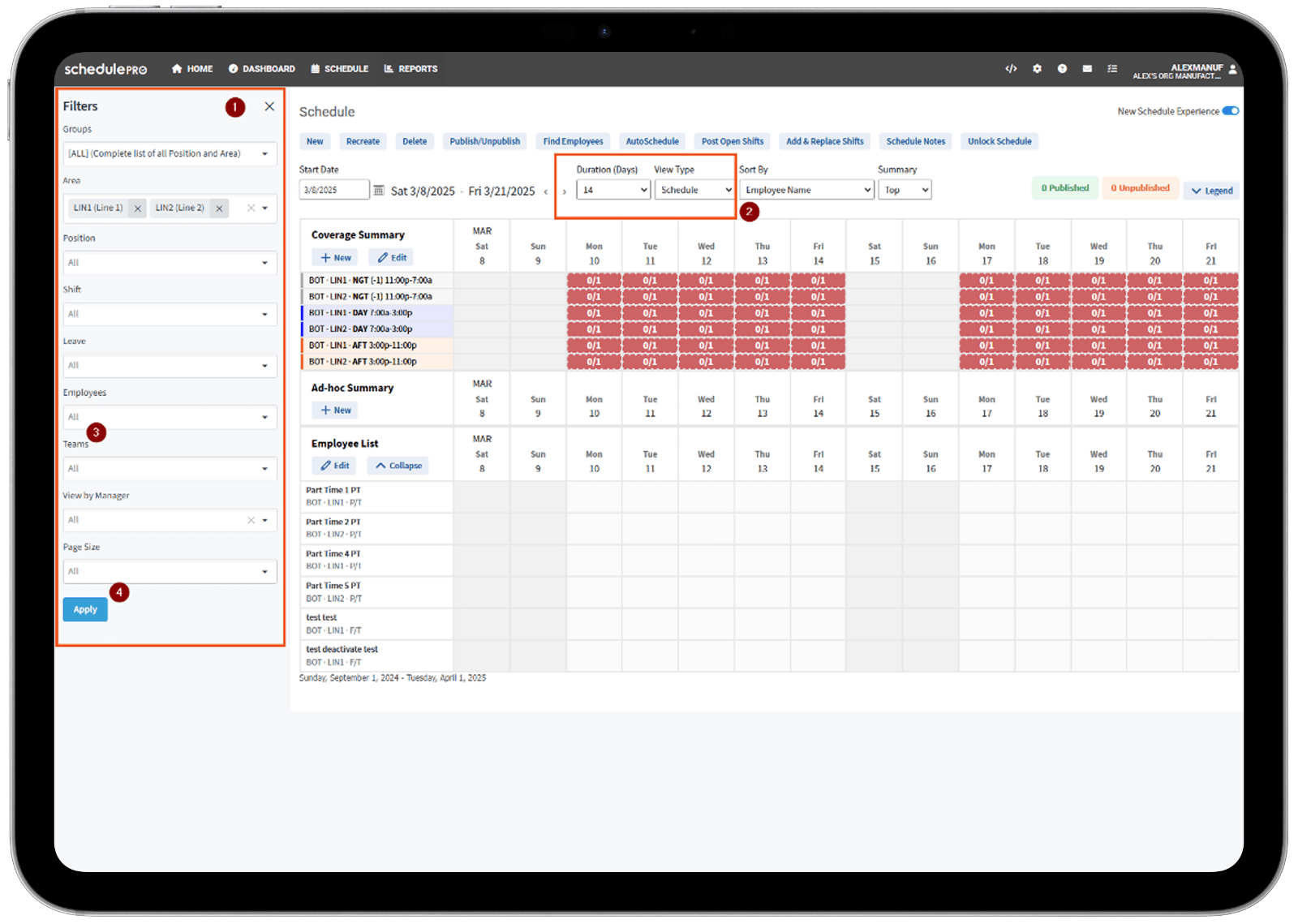Close the Filters panel

pos(269,106)
